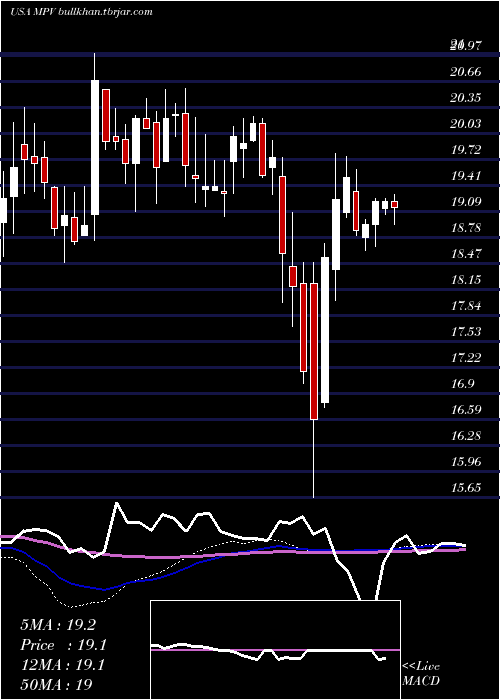Click the '12MA : 19.1' readout
Viewport: 500px width, 700px height.
62,665
